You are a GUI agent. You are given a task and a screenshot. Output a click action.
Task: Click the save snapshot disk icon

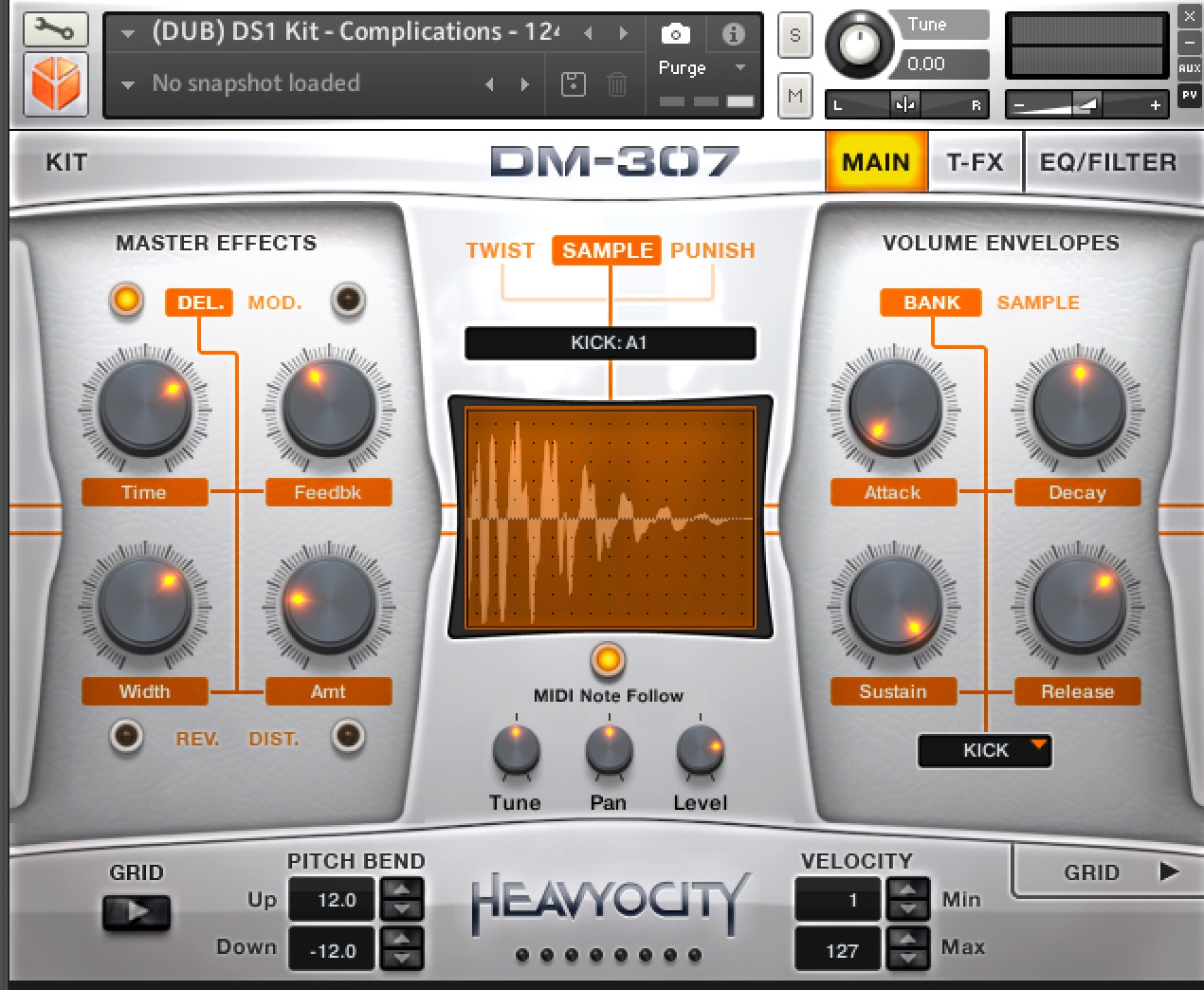(574, 84)
